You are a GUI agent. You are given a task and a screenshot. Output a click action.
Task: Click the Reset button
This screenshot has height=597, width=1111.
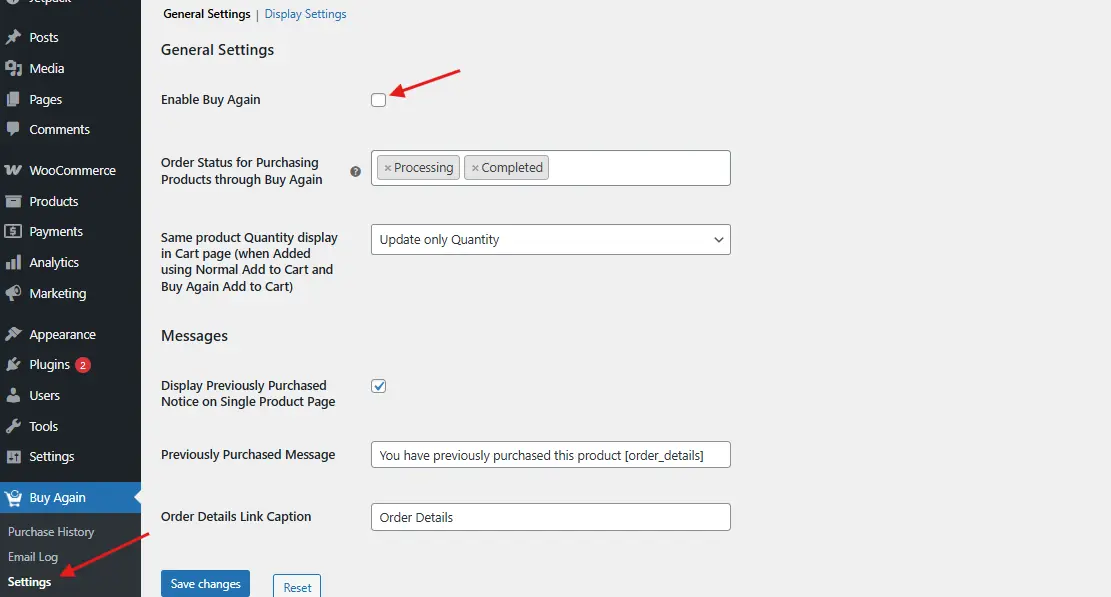pyautogui.click(x=297, y=587)
